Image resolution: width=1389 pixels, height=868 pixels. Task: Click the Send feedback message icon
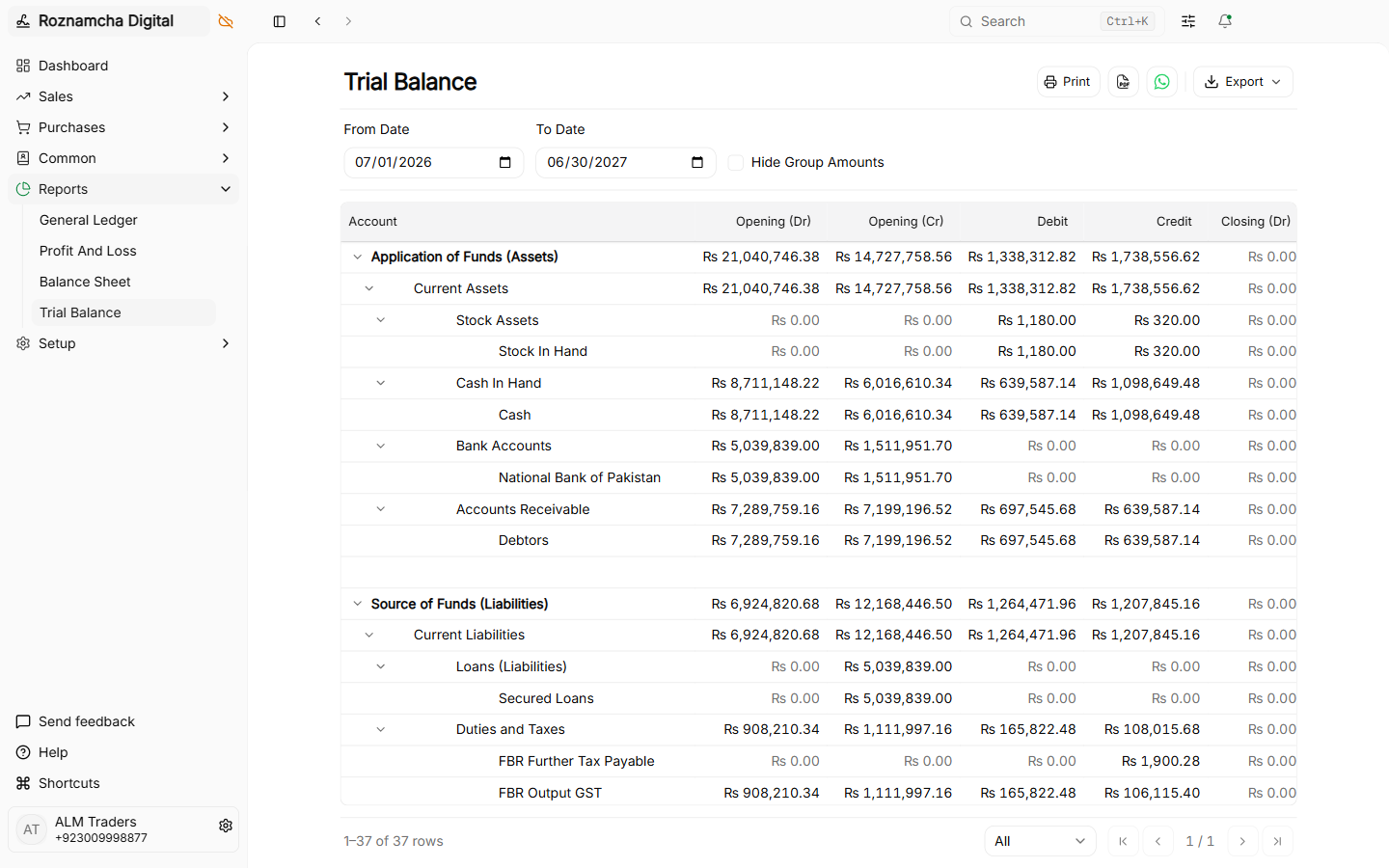pos(23,721)
